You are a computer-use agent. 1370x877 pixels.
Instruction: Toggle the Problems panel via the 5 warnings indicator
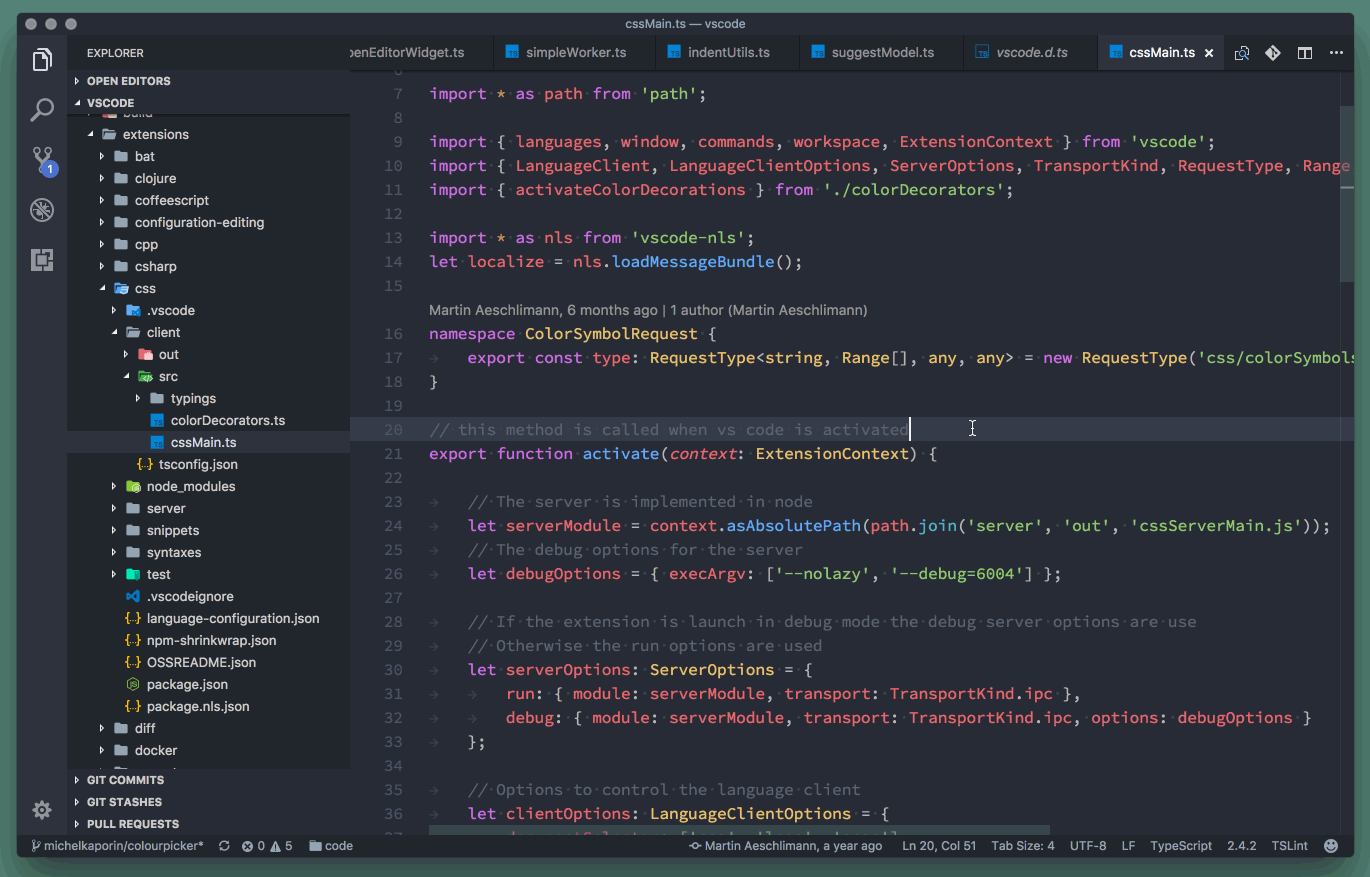279,845
